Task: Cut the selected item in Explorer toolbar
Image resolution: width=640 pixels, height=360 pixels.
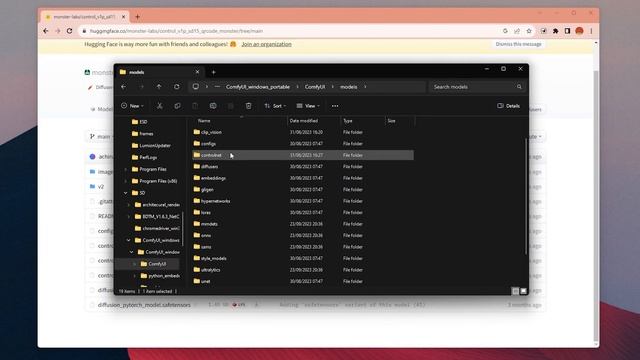Action: click(x=160, y=106)
